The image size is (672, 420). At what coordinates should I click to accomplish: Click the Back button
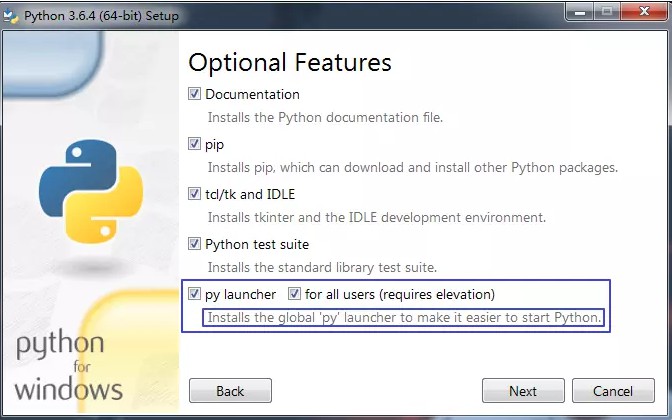pyautogui.click(x=230, y=390)
